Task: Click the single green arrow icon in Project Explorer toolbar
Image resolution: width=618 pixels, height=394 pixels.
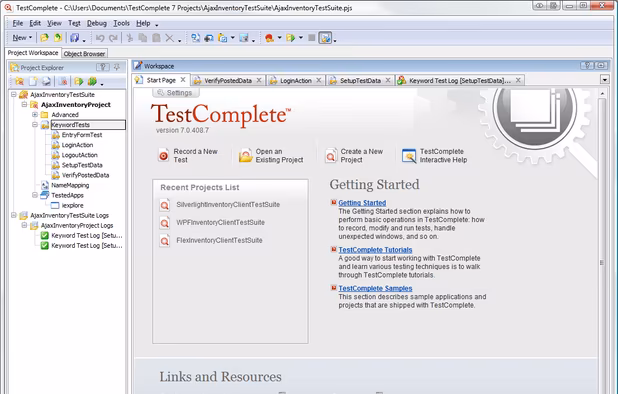Action: tap(78, 82)
